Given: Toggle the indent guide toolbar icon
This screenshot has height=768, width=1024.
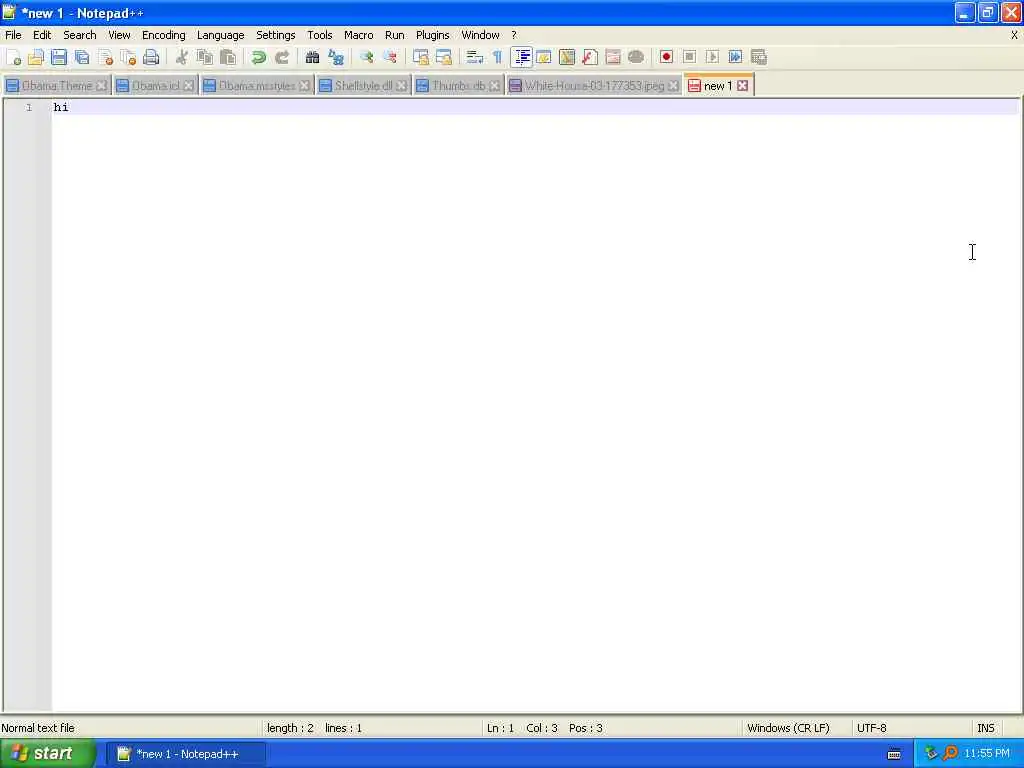Looking at the screenshot, I should [521, 57].
